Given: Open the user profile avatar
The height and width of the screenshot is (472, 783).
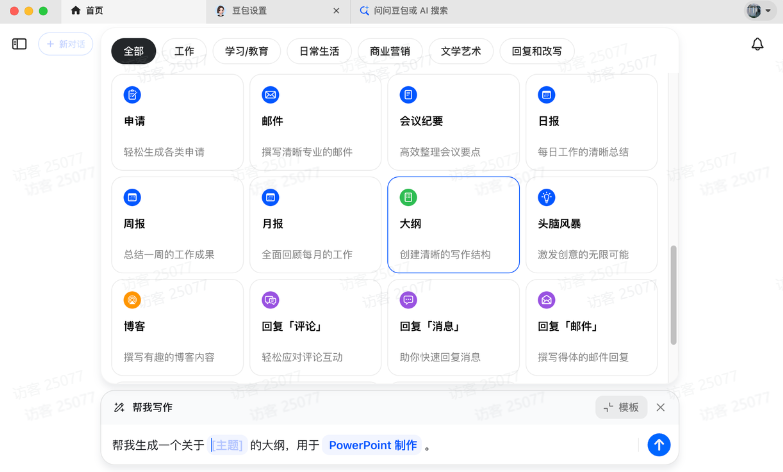Looking at the screenshot, I should pos(754,10).
